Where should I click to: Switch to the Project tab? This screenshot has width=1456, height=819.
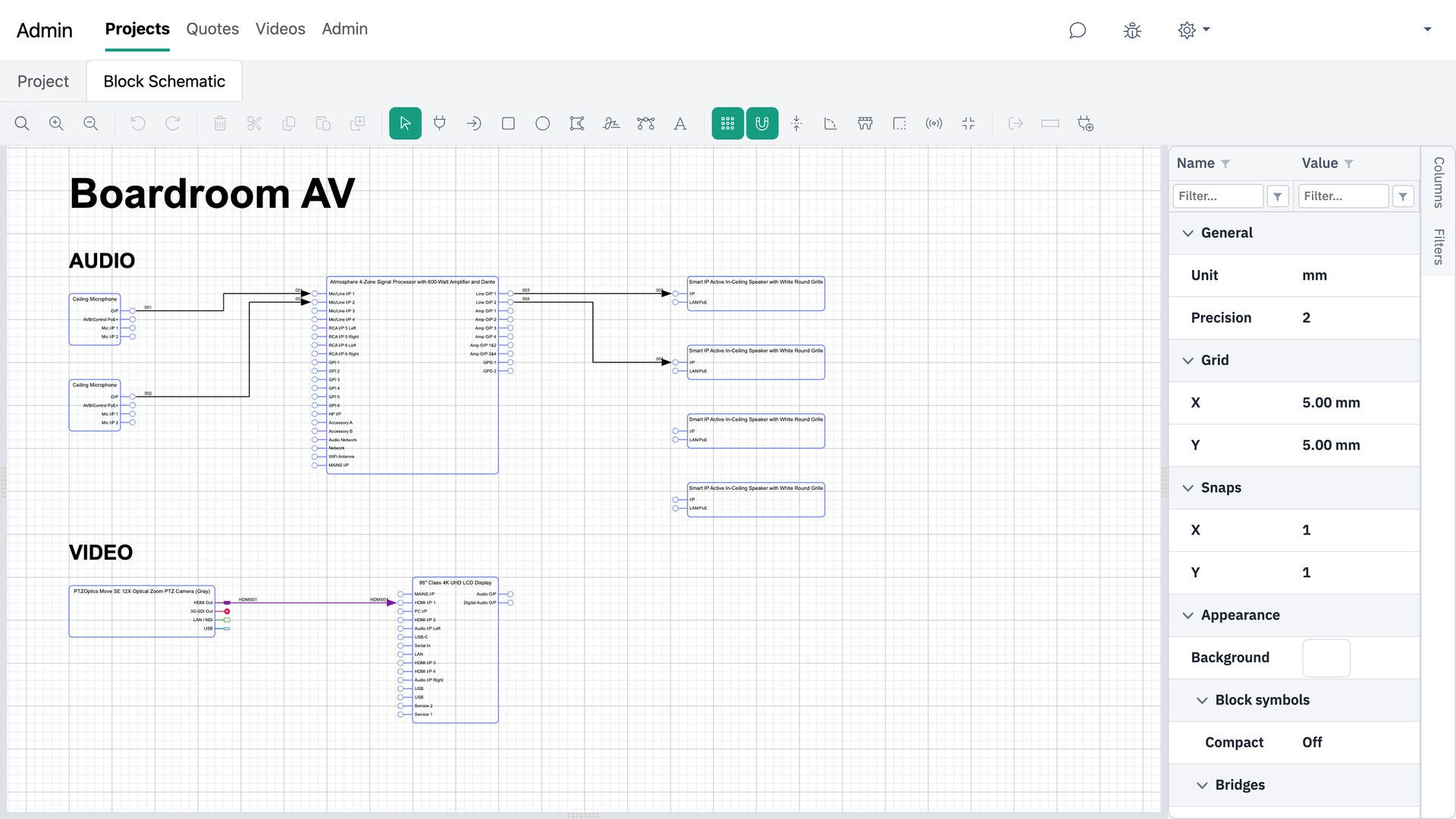coord(43,81)
